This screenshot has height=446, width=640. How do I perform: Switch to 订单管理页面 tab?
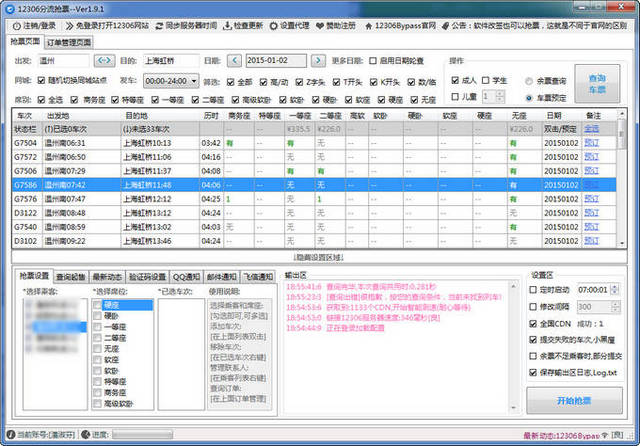click(x=69, y=42)
